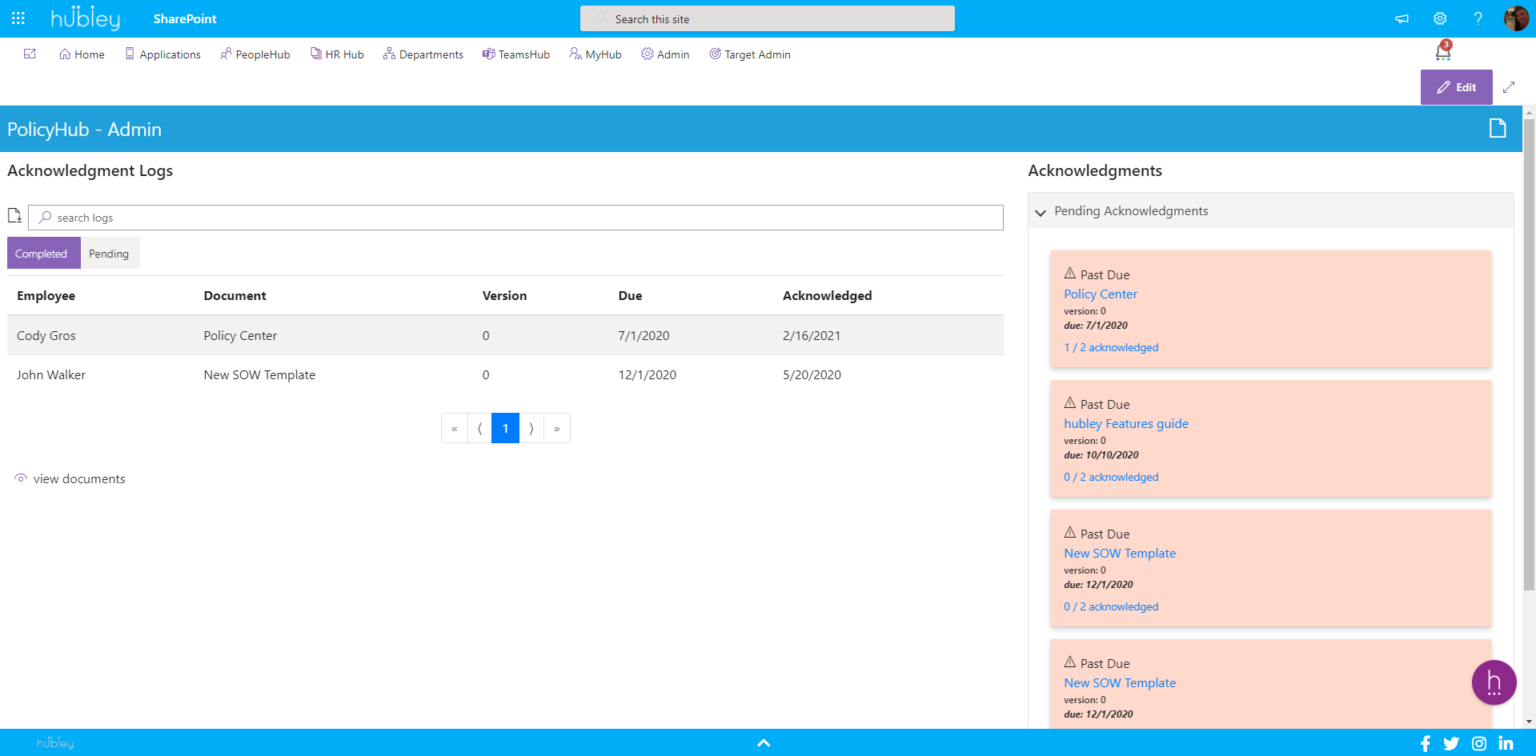Screen dimensions: 1536x756
Task: Select the Completed logs filter
Action: pos(43,253)
